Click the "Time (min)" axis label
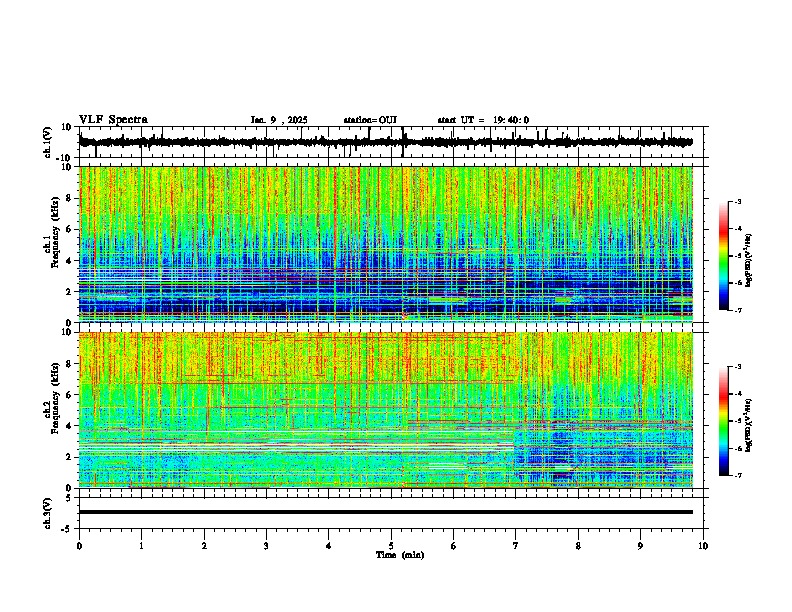The image size is (792, 612). pos(400,555)
